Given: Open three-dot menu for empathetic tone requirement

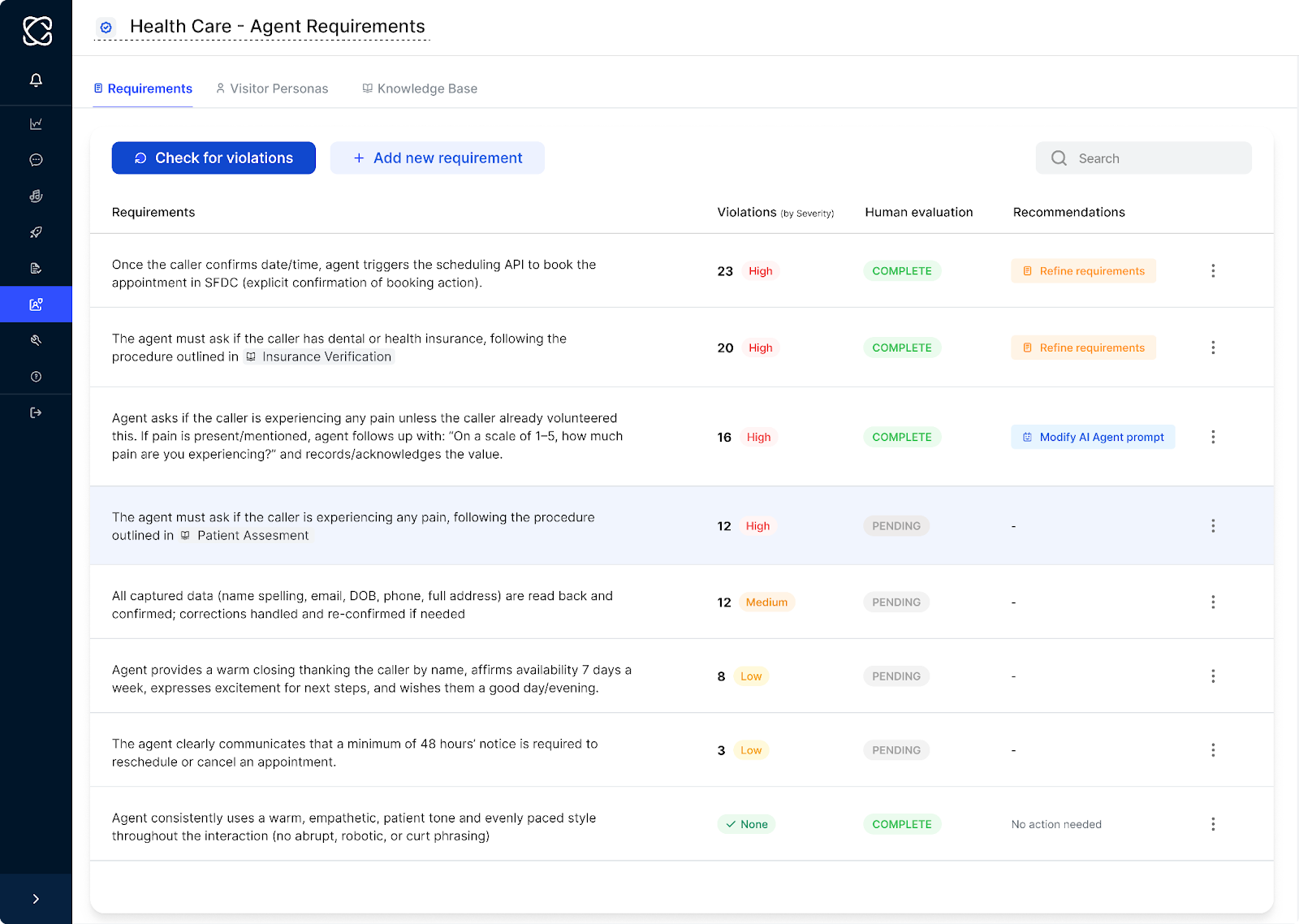Looking at the screenshot, I should point(1213,824).
